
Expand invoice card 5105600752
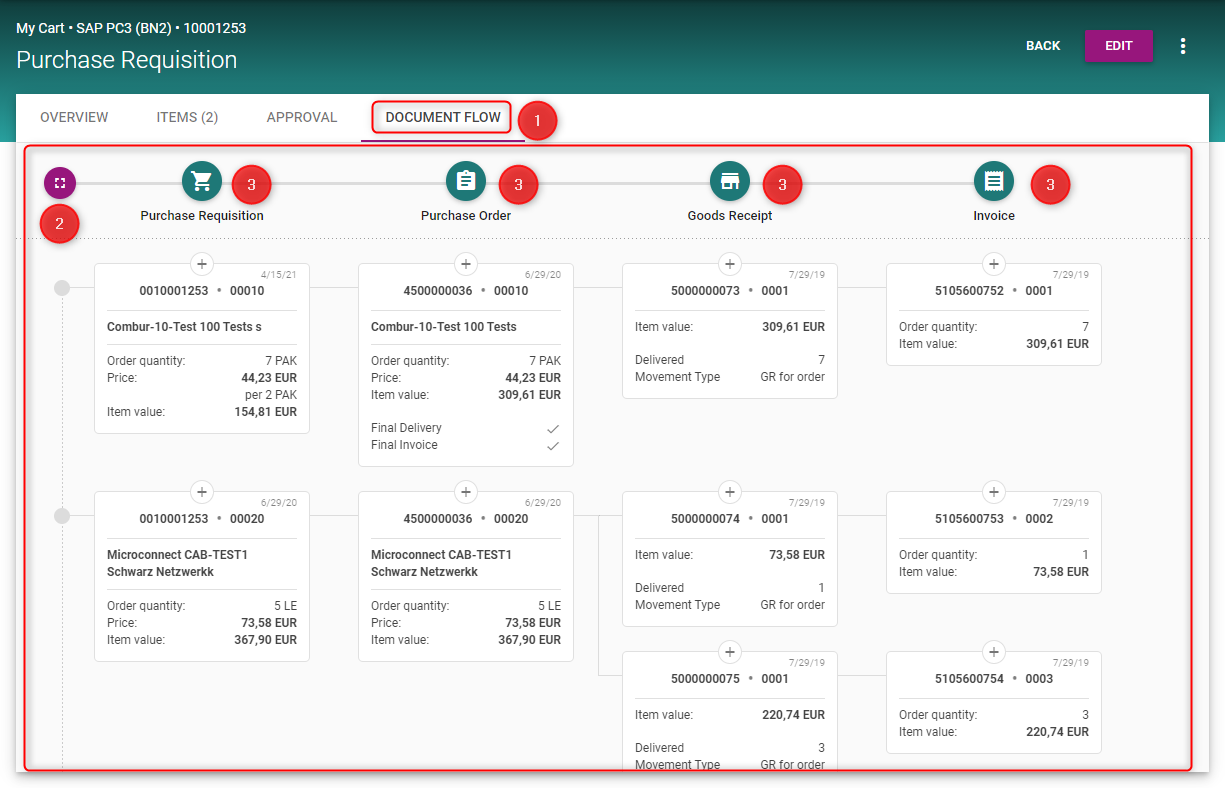[x=994, y=264]
